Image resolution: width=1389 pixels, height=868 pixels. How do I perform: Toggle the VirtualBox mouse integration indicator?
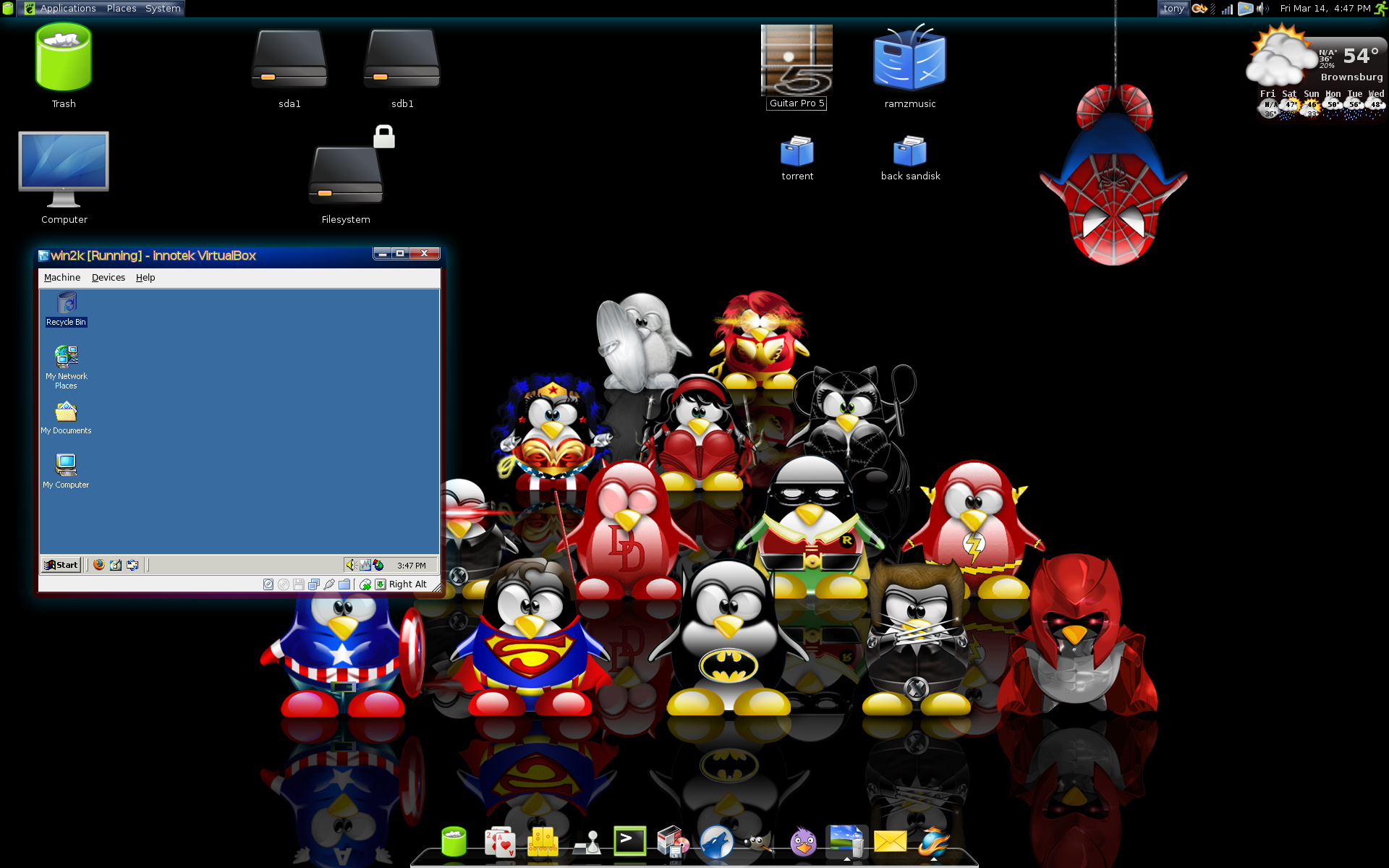(365, 584)
